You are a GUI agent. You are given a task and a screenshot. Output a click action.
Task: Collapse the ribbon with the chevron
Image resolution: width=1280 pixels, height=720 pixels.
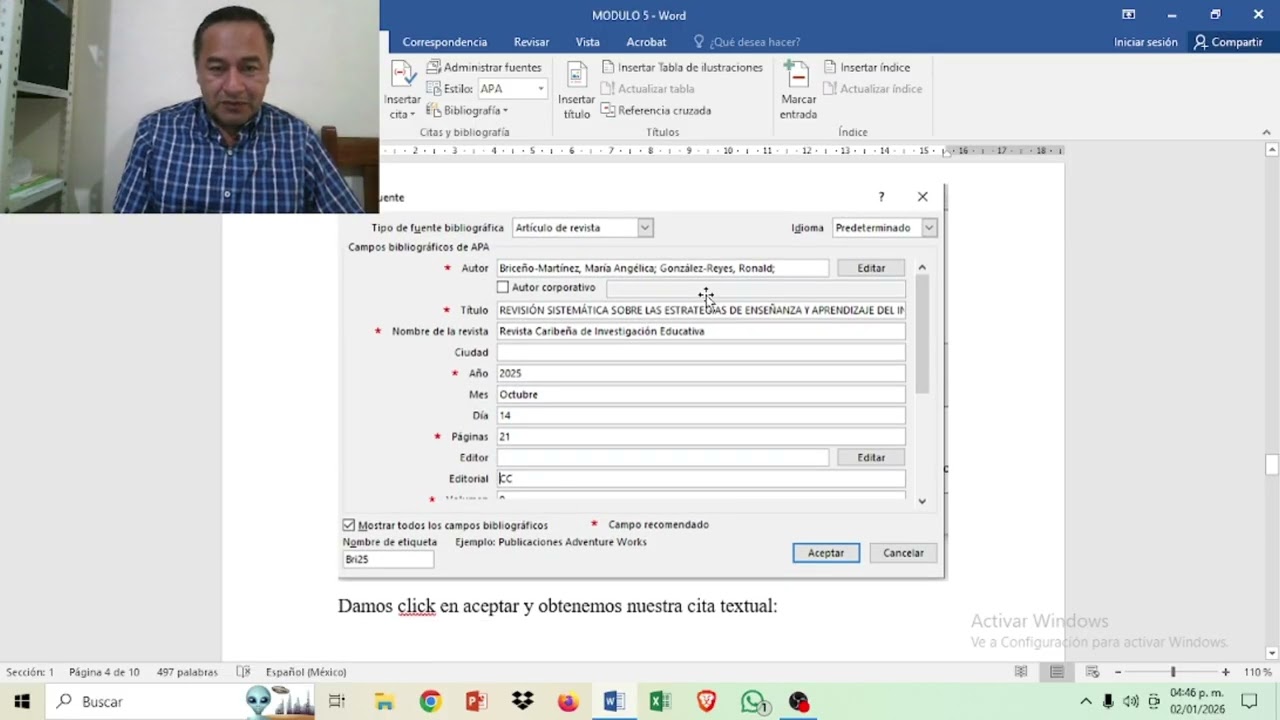pyautogui.click(x=1266, y=132)
